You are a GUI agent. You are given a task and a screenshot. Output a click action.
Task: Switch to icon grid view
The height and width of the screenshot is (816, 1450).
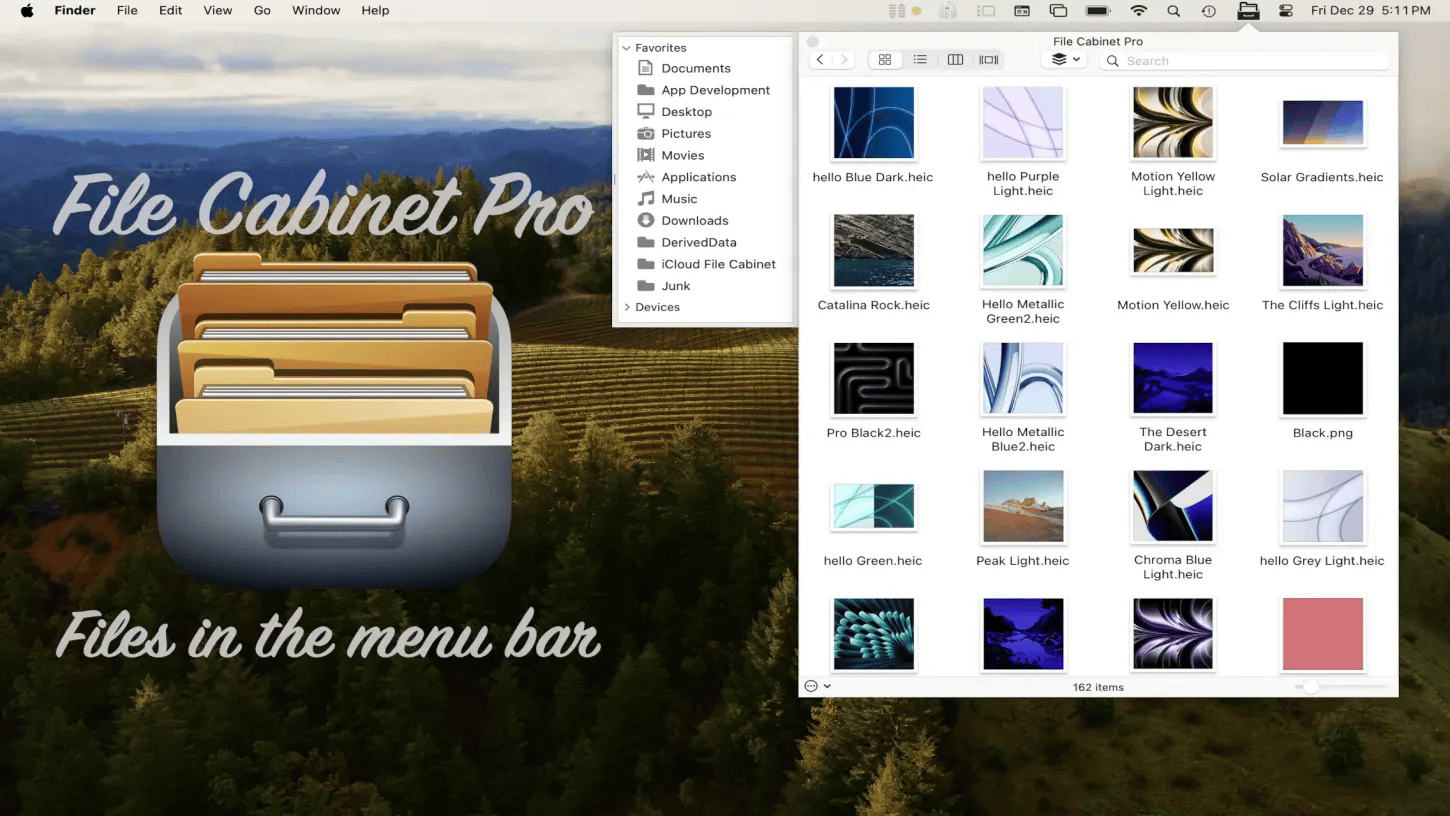click(885, 60)
